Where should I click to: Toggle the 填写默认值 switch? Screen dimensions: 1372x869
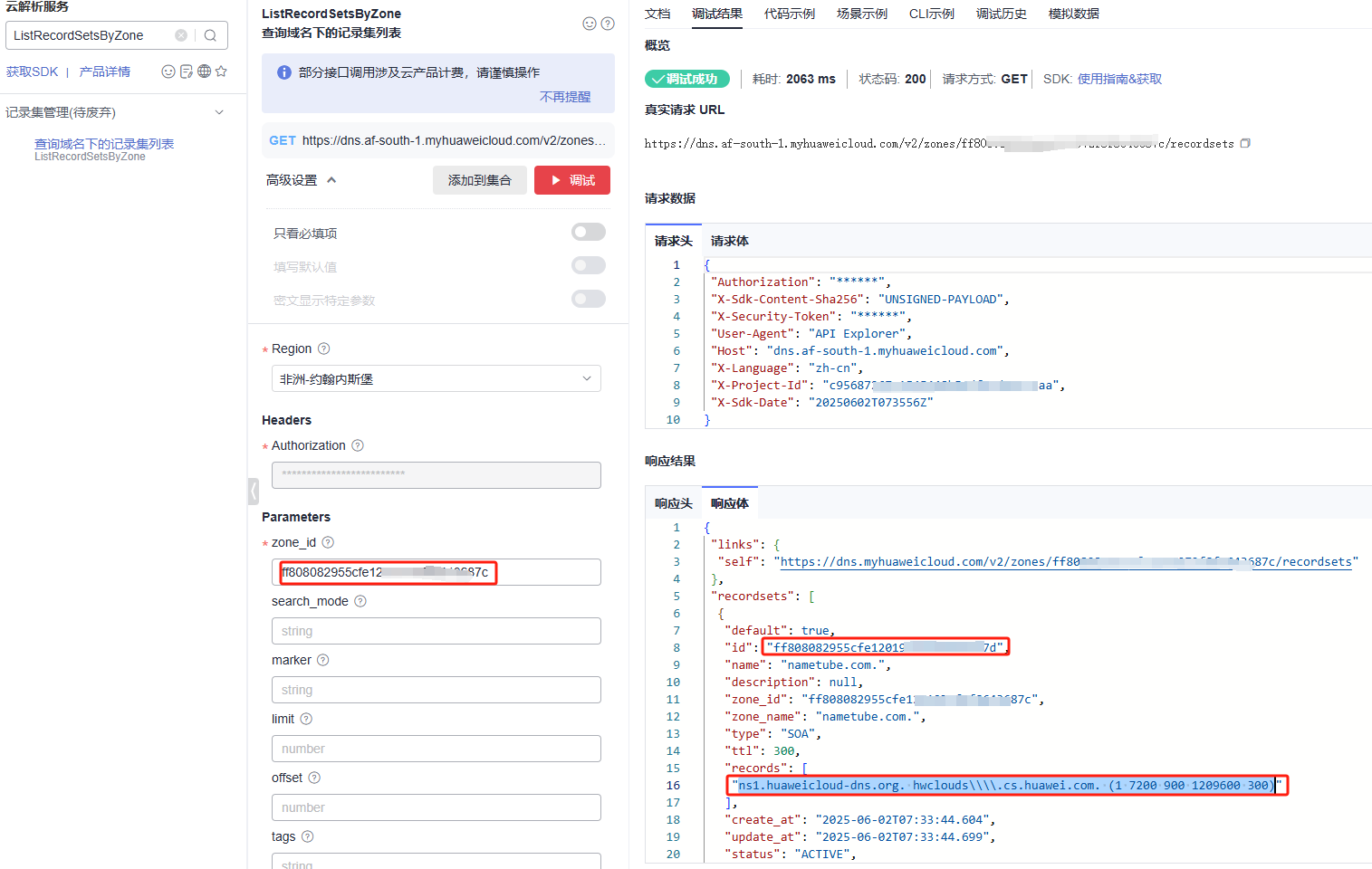(x=588, y=266)
